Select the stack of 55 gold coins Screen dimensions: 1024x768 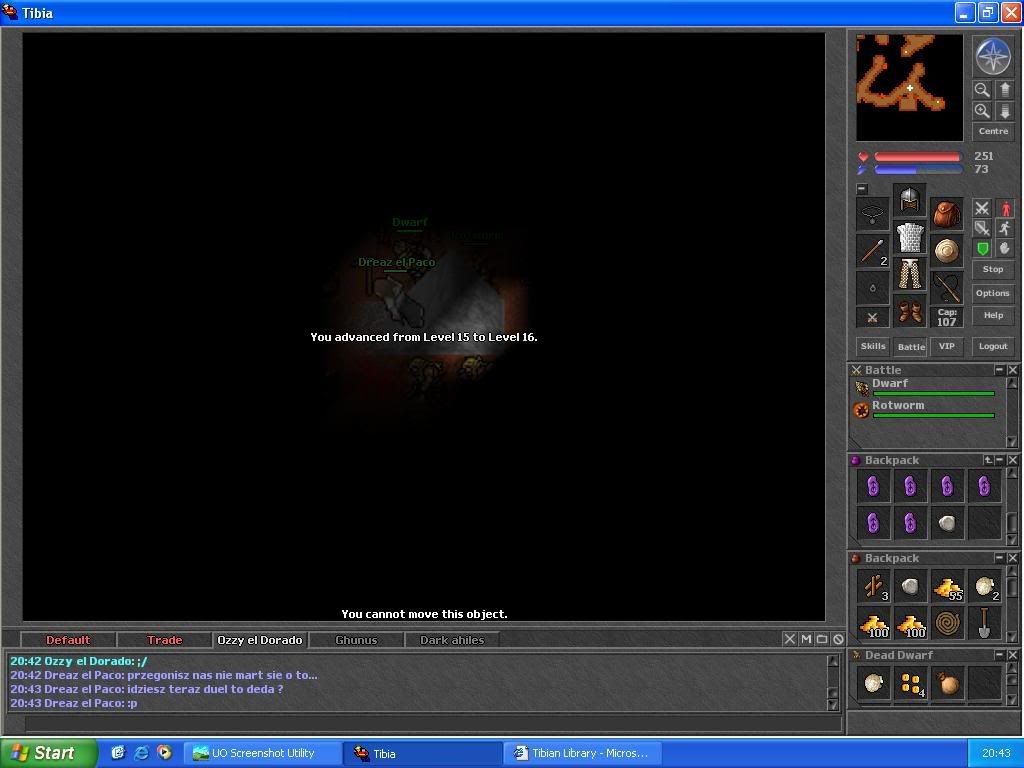[x=947, y=586]
